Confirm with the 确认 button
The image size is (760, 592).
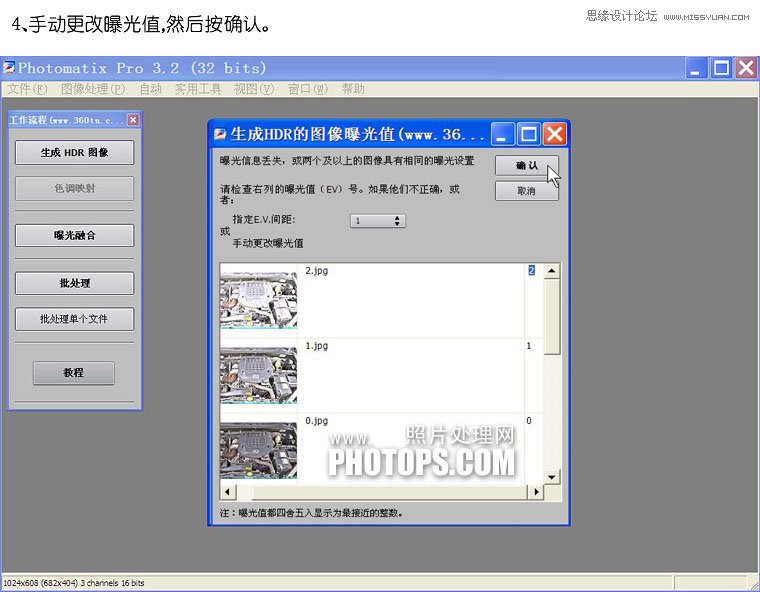(526, 165)
